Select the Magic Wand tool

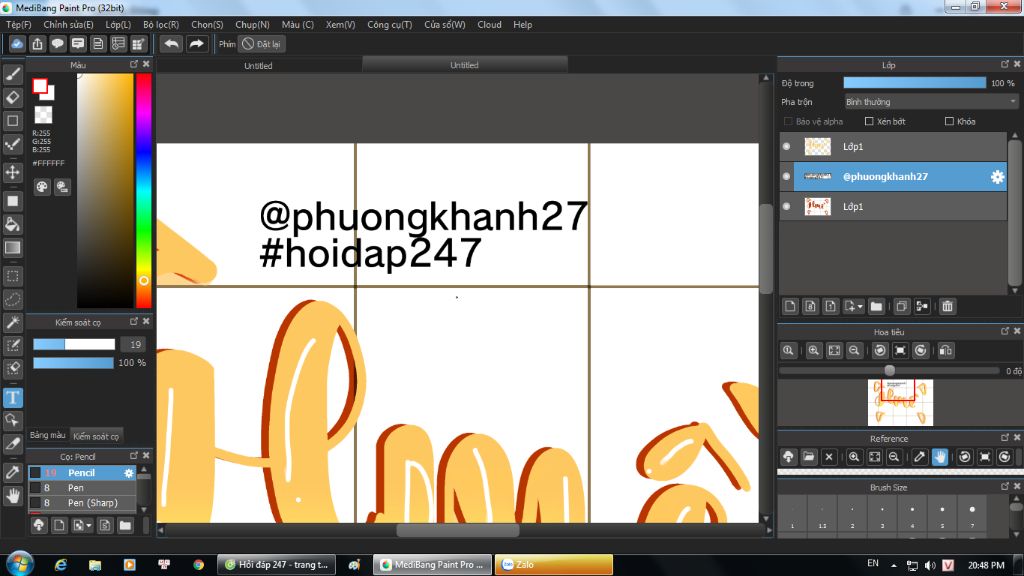coord(12,322)
